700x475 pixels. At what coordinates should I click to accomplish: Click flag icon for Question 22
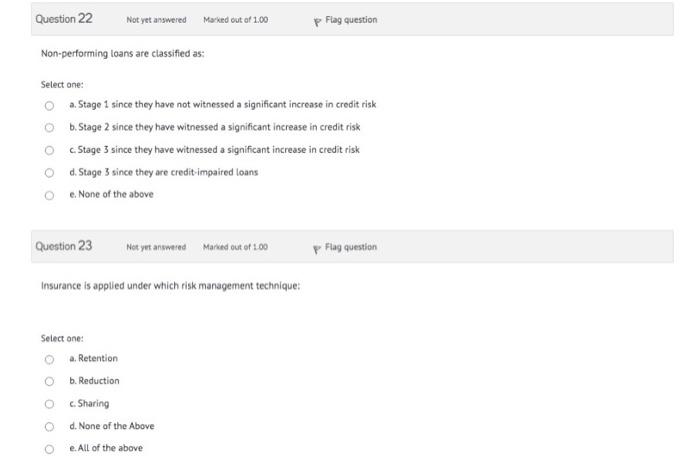coord(318,20)
